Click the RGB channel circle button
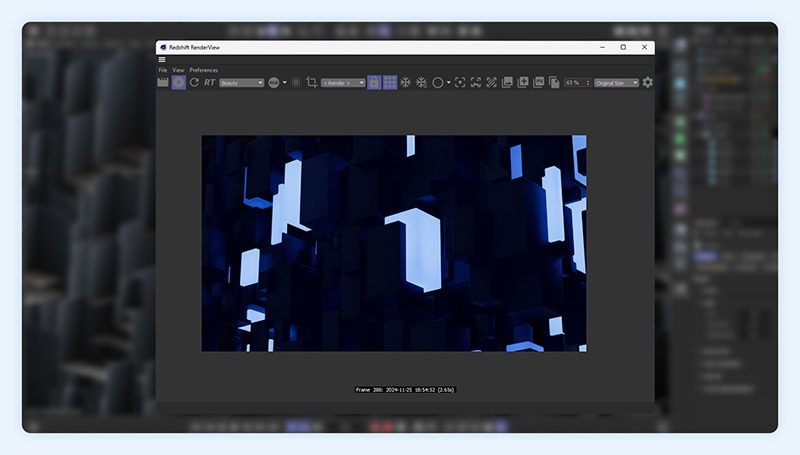Screen dimensions: 800x455 click(x=273, y=82)
